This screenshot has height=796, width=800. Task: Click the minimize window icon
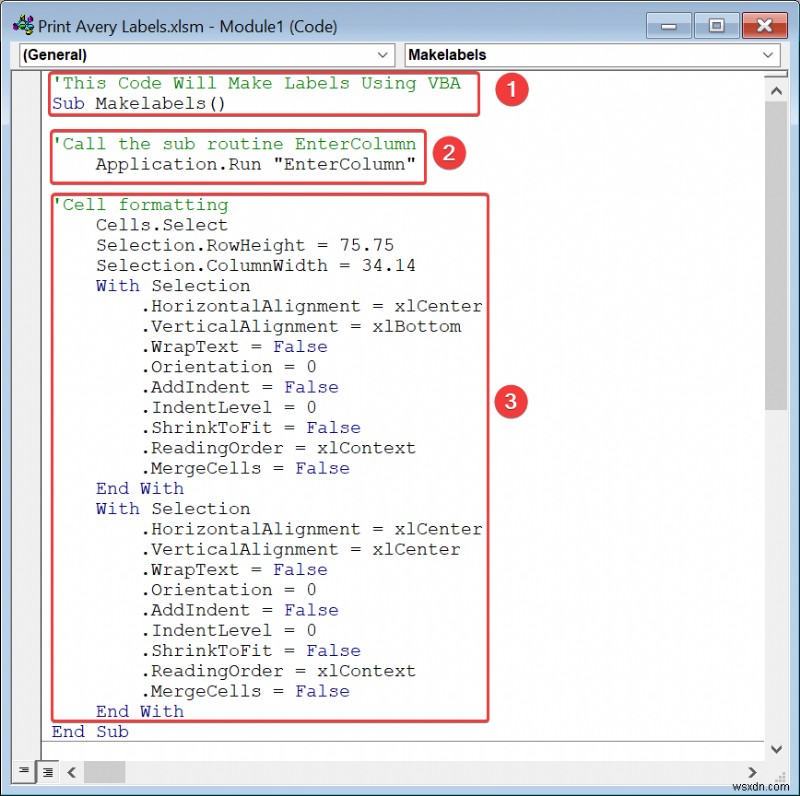667,26
